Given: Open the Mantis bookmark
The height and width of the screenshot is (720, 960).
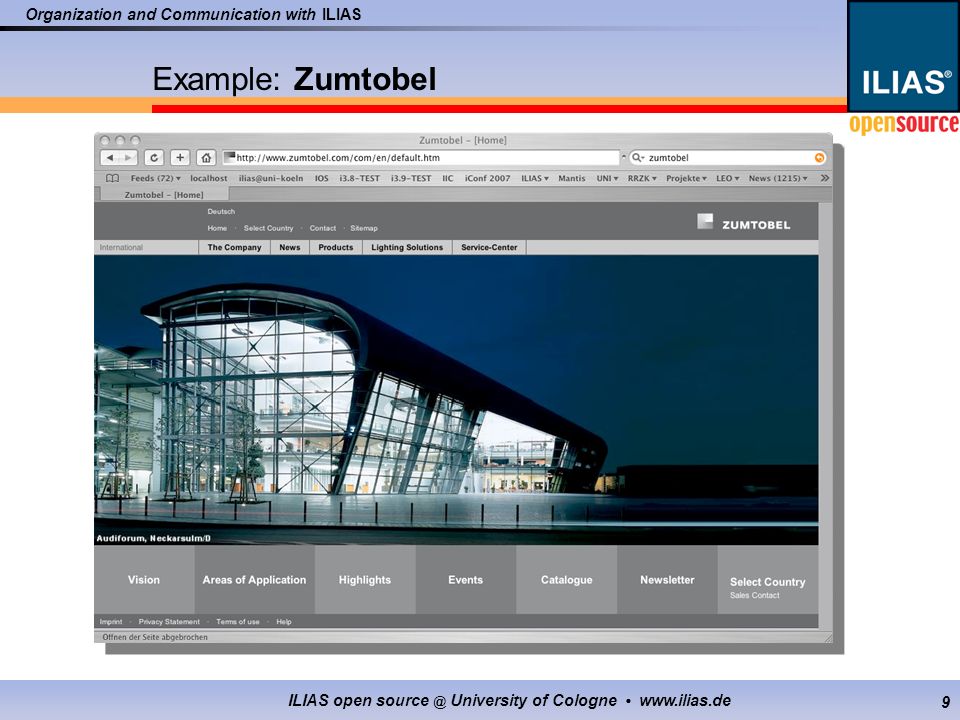Looking at the screenshot, I should [x=571, y=178].
